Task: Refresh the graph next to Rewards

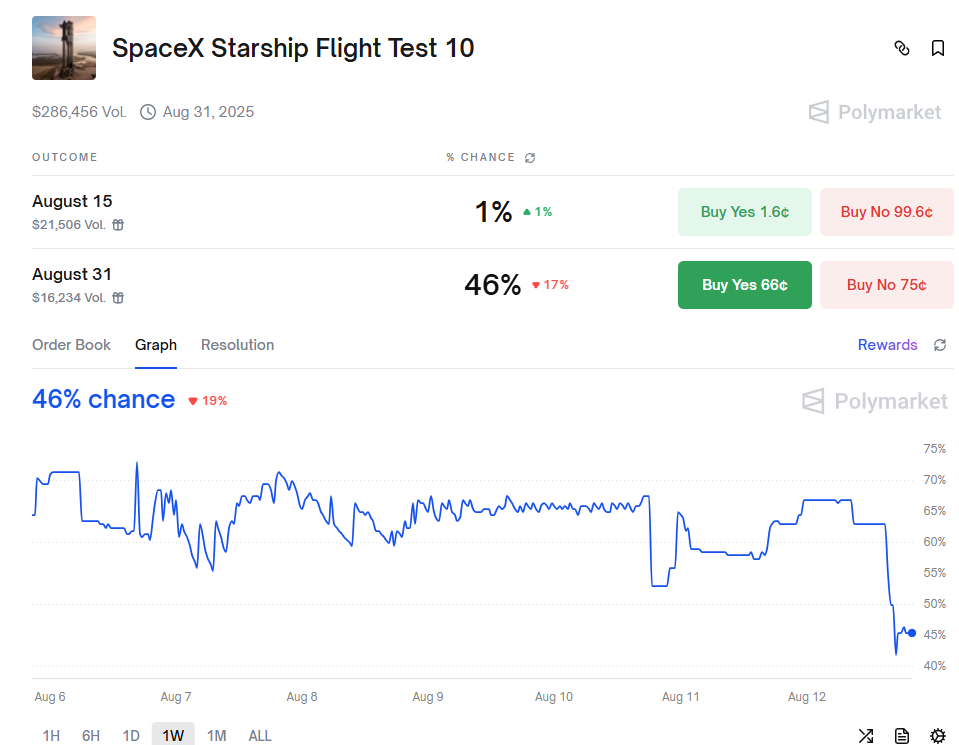Action: (940, 345)
